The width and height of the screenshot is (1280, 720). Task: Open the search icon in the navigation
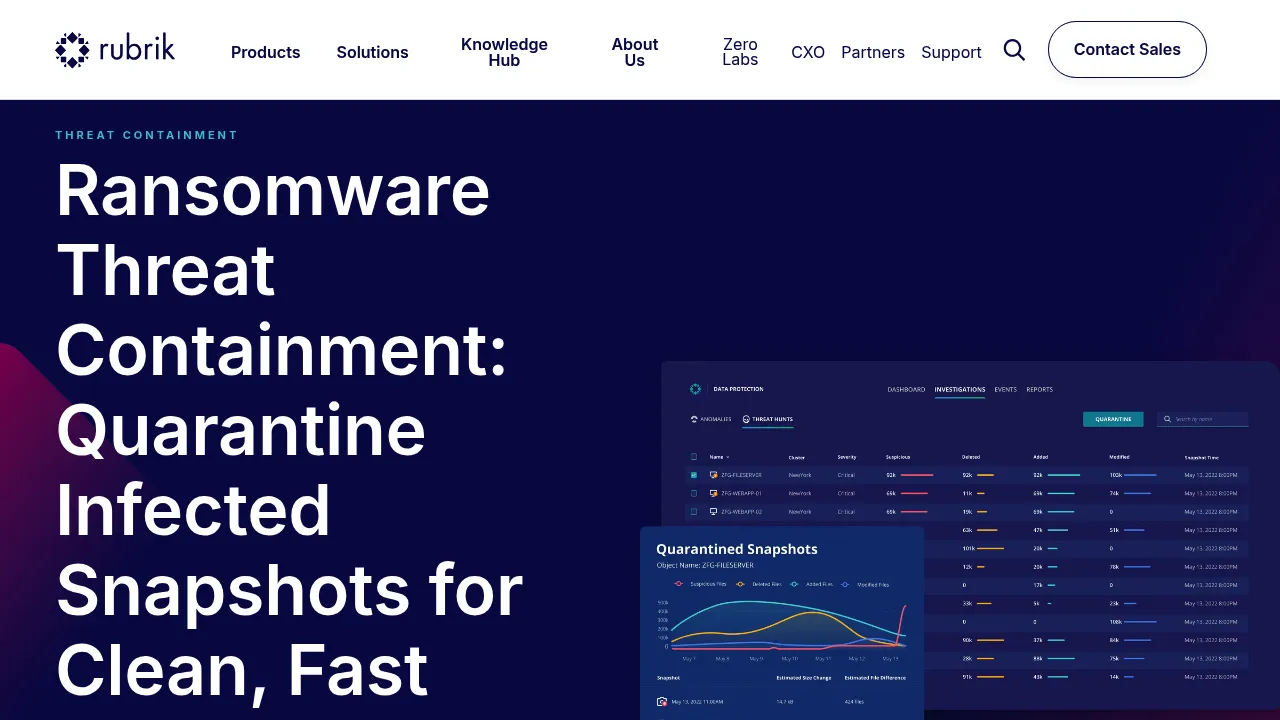click(x=1014, y=50)
